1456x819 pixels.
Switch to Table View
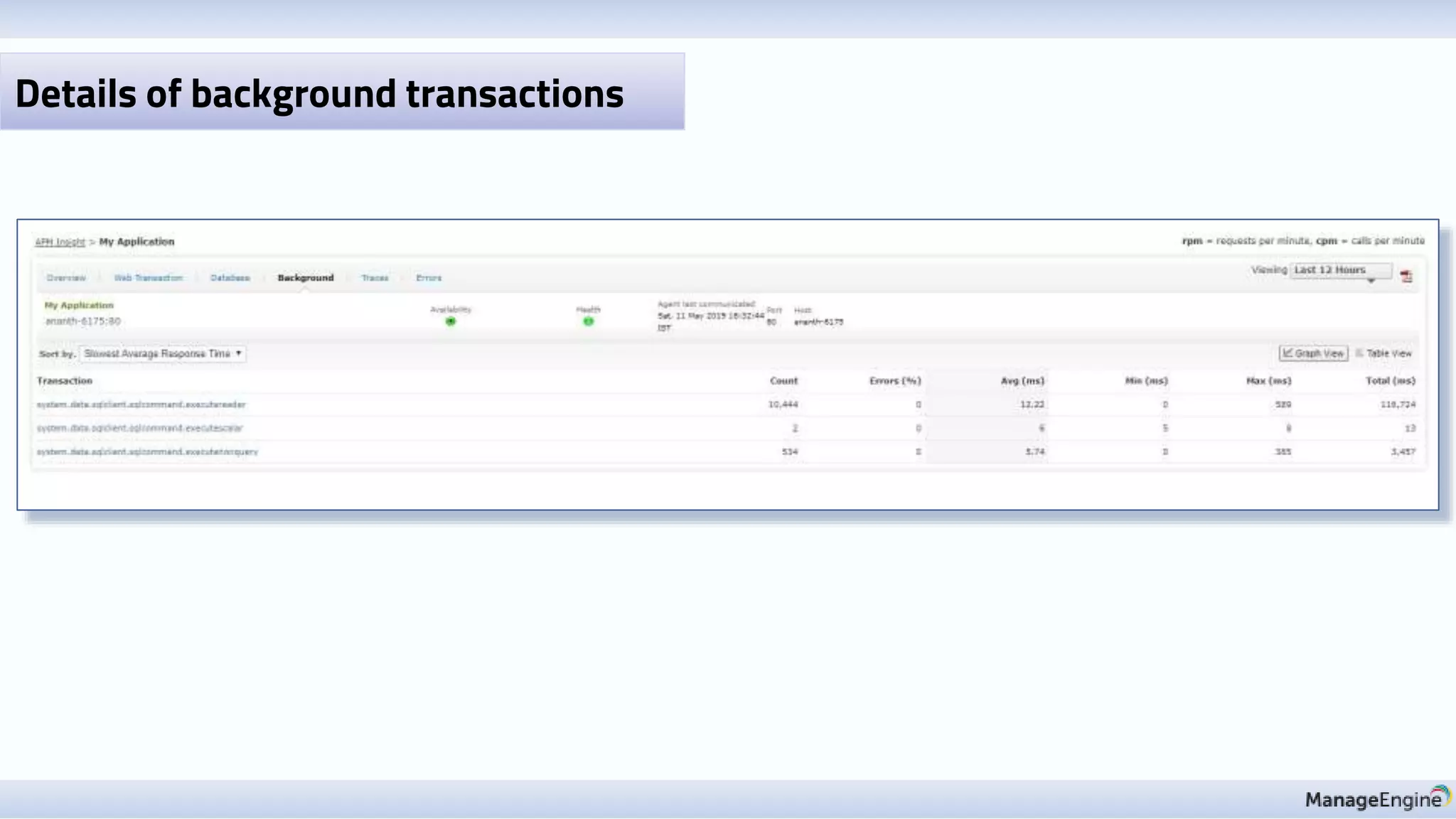tap(1383, 353)
